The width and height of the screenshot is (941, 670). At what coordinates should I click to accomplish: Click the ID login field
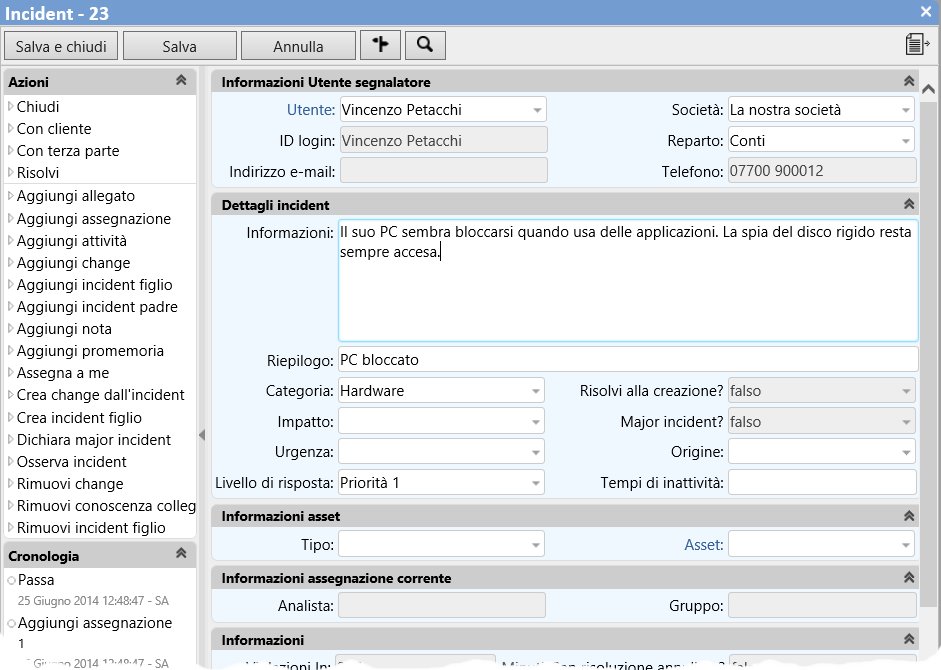[x=444, y=140]
